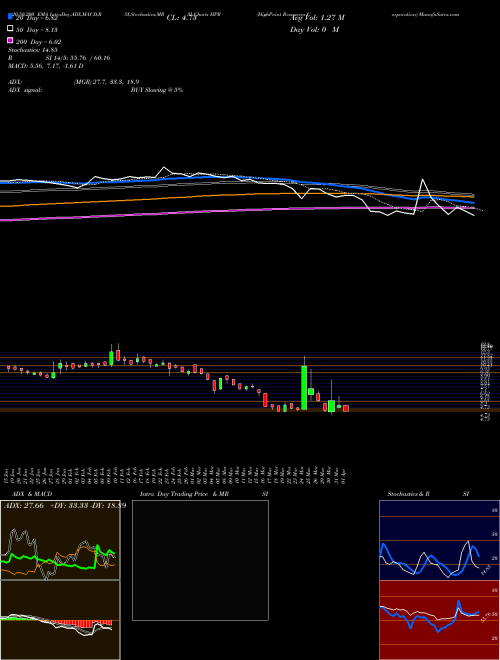
Task: Open the MACD histogram chart panel
Action: [60, 620]
